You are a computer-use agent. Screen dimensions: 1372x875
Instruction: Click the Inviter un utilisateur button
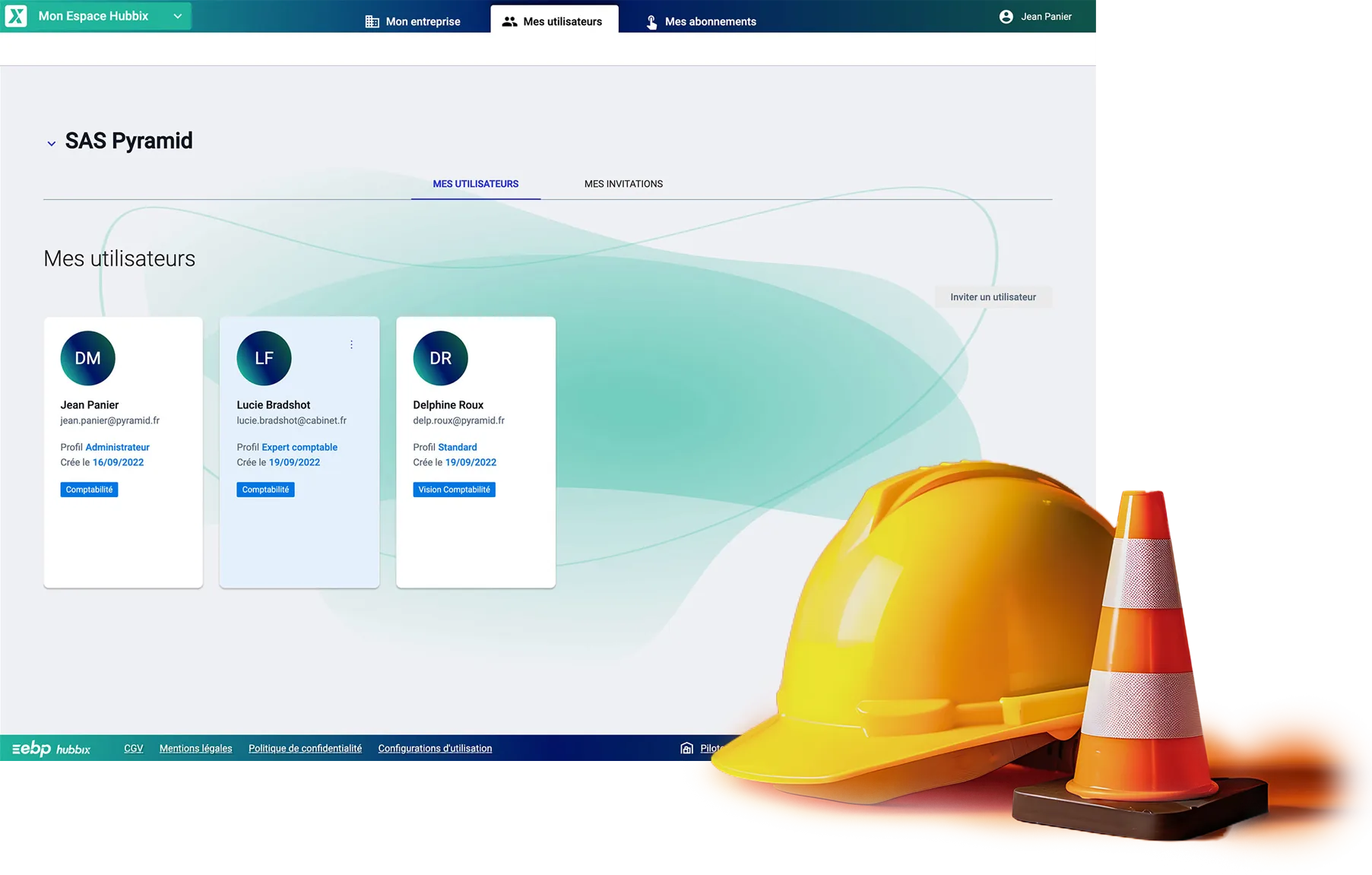(x=993, y=297)
